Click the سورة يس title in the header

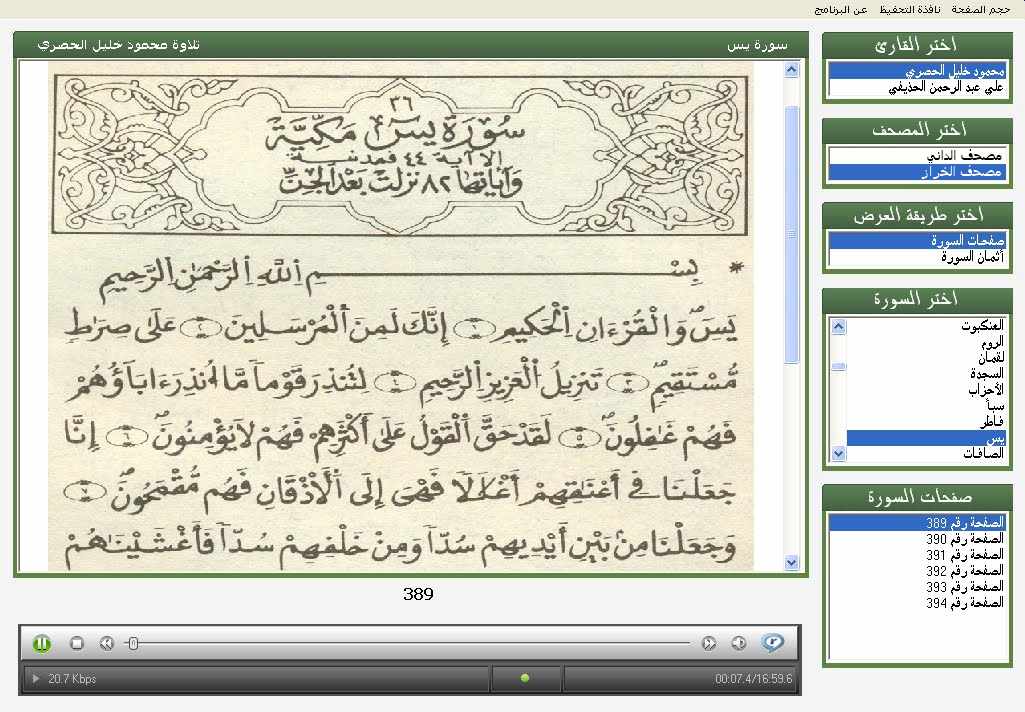coord(757,45)
